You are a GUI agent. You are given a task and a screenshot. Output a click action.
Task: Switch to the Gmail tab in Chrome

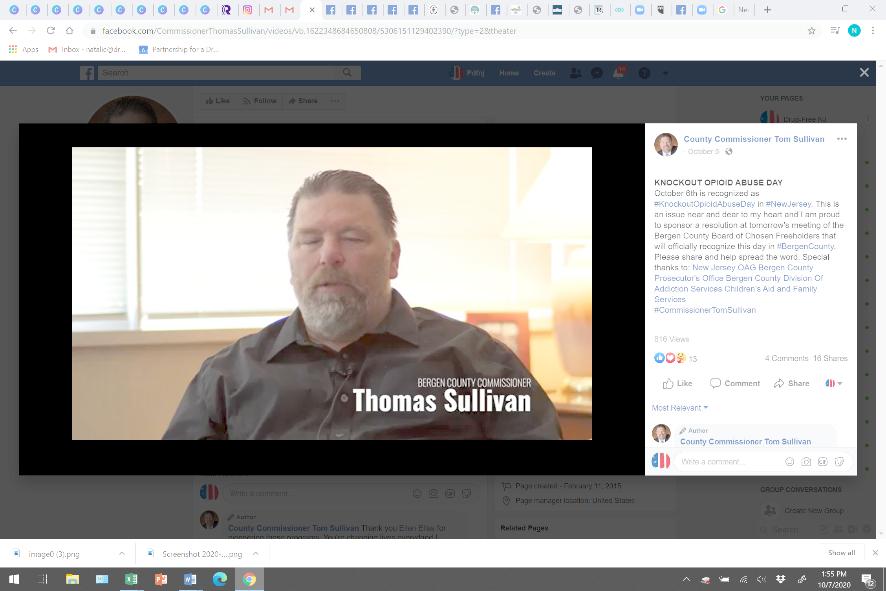pos(268,10)
